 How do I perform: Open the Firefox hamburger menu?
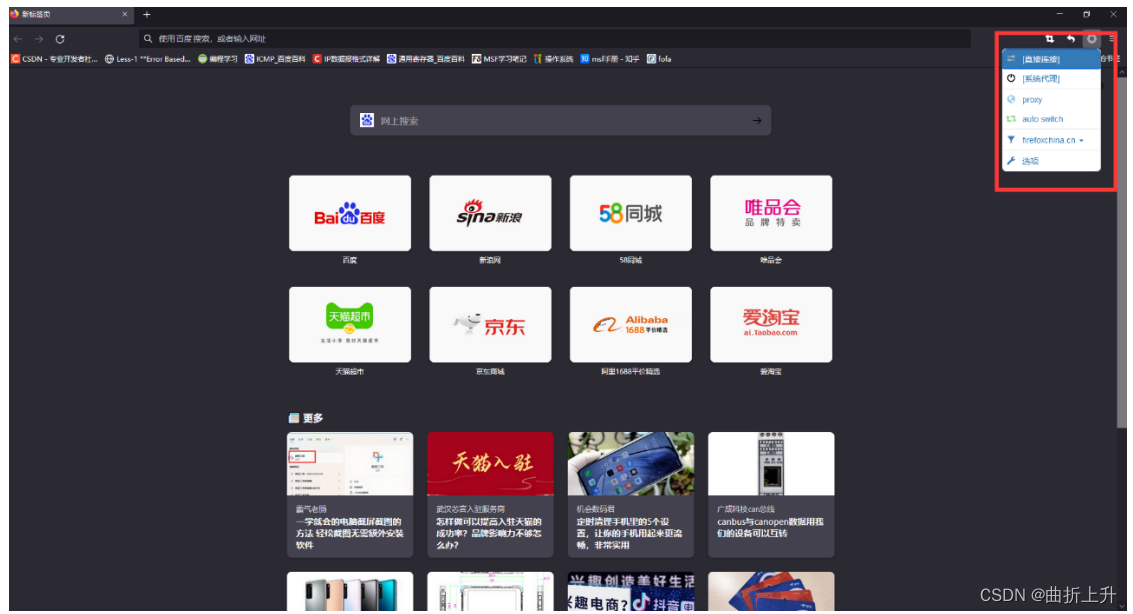(x=1113, y=39)
